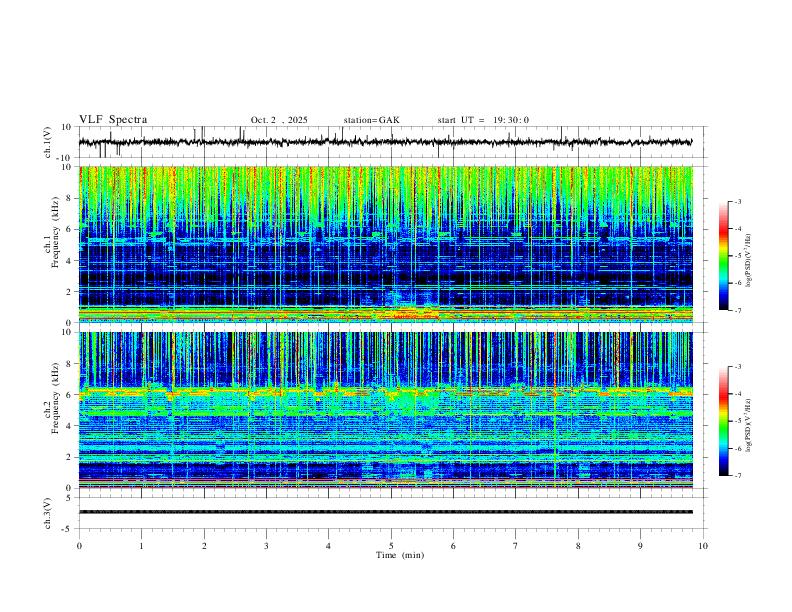Click time axis tick label "1"
The width and height of the screenshot is (792, 612).
[141, 546]
